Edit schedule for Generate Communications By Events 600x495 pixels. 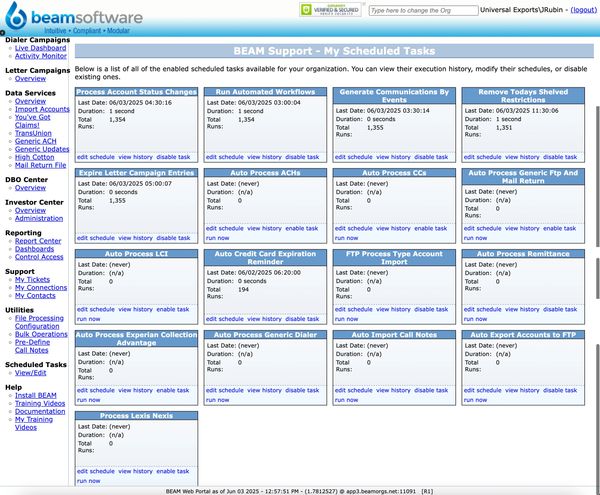tap(353, 157)
